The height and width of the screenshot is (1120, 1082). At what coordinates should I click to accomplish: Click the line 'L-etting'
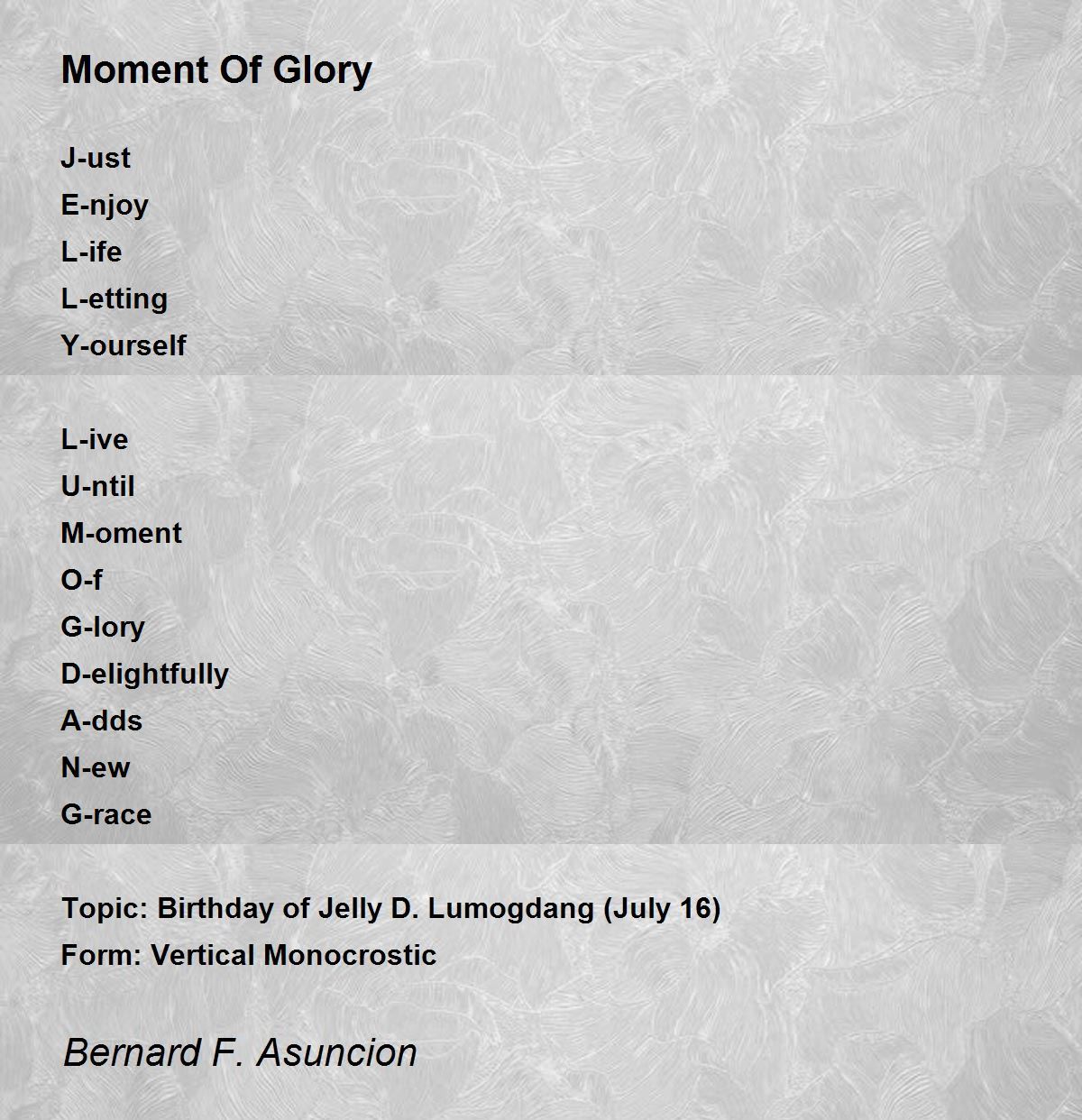tap(115, 299)
